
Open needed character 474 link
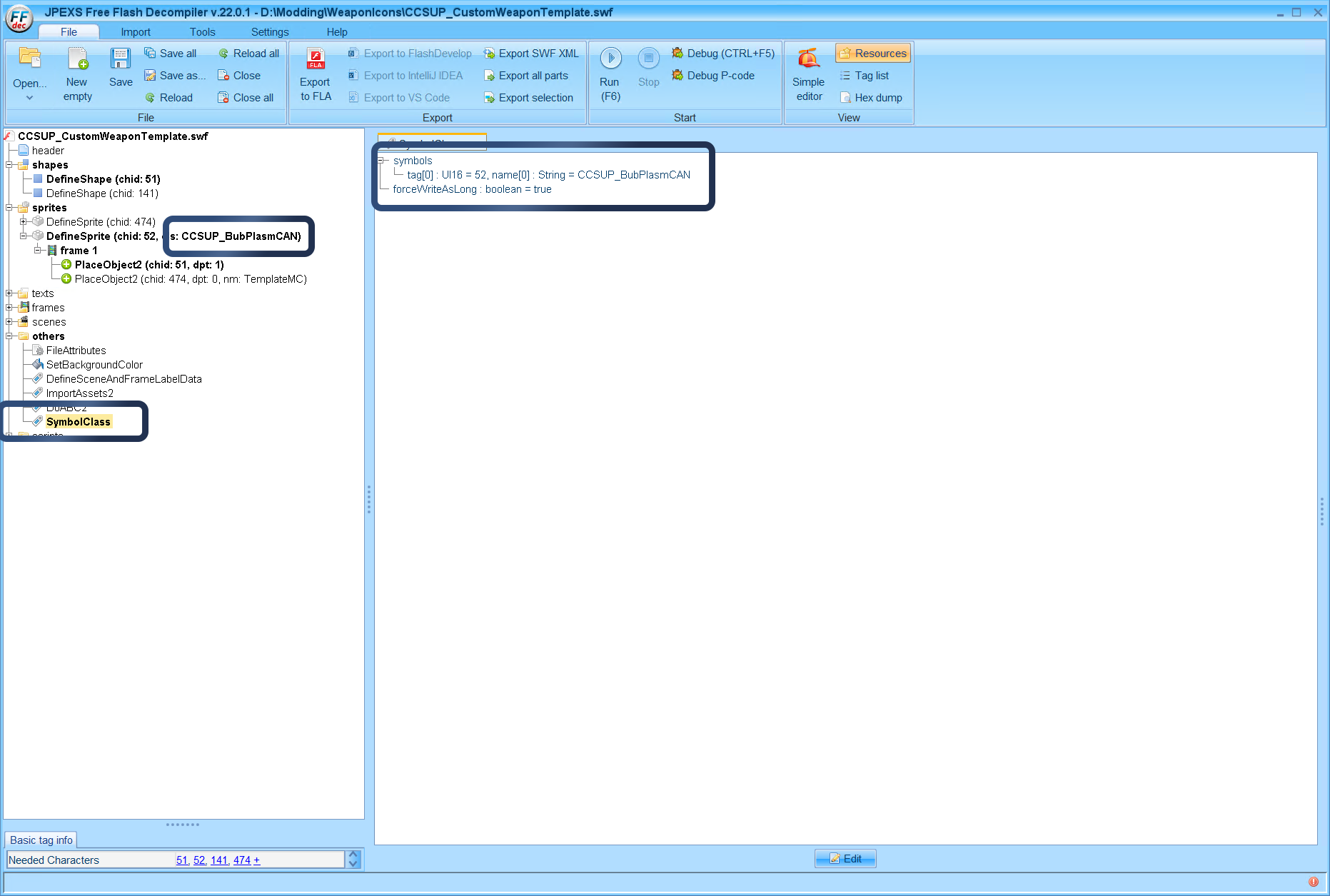pos(241,860)
